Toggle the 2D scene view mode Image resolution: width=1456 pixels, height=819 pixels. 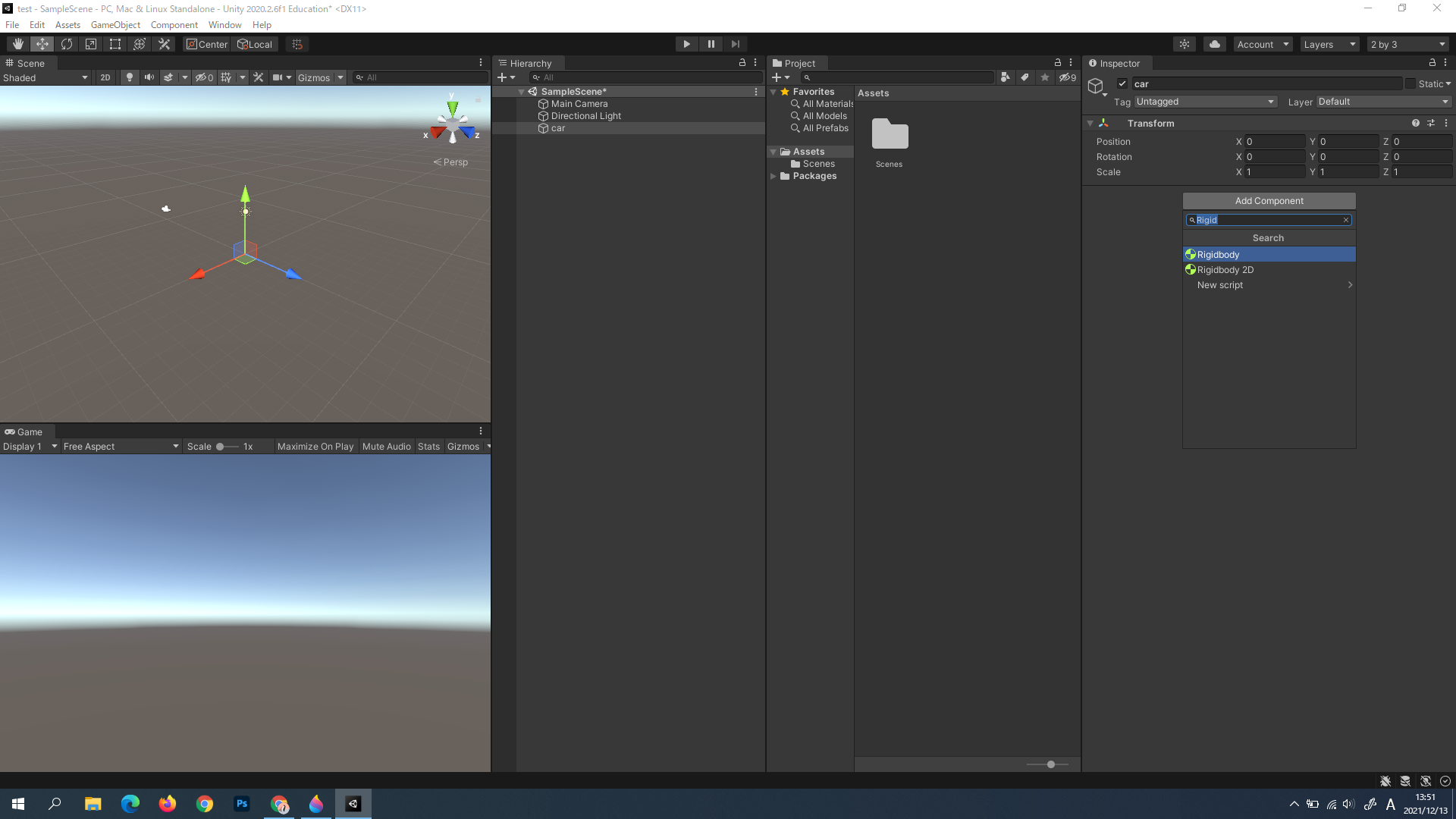tap(105, 77)
